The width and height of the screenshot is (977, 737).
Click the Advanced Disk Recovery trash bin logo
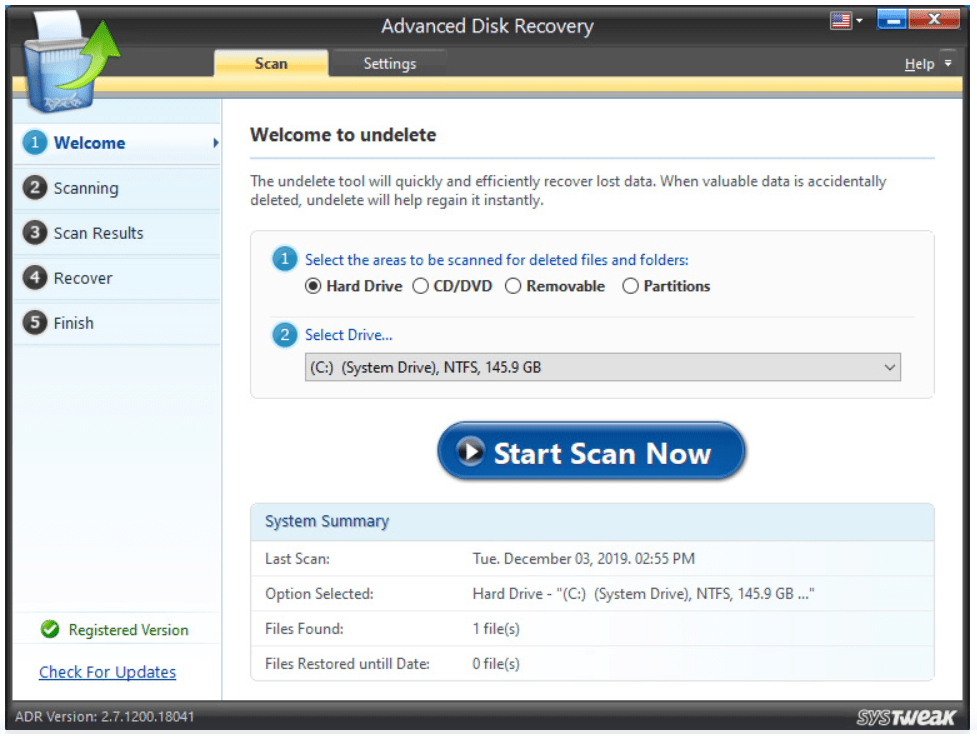[x=70, y=64]
